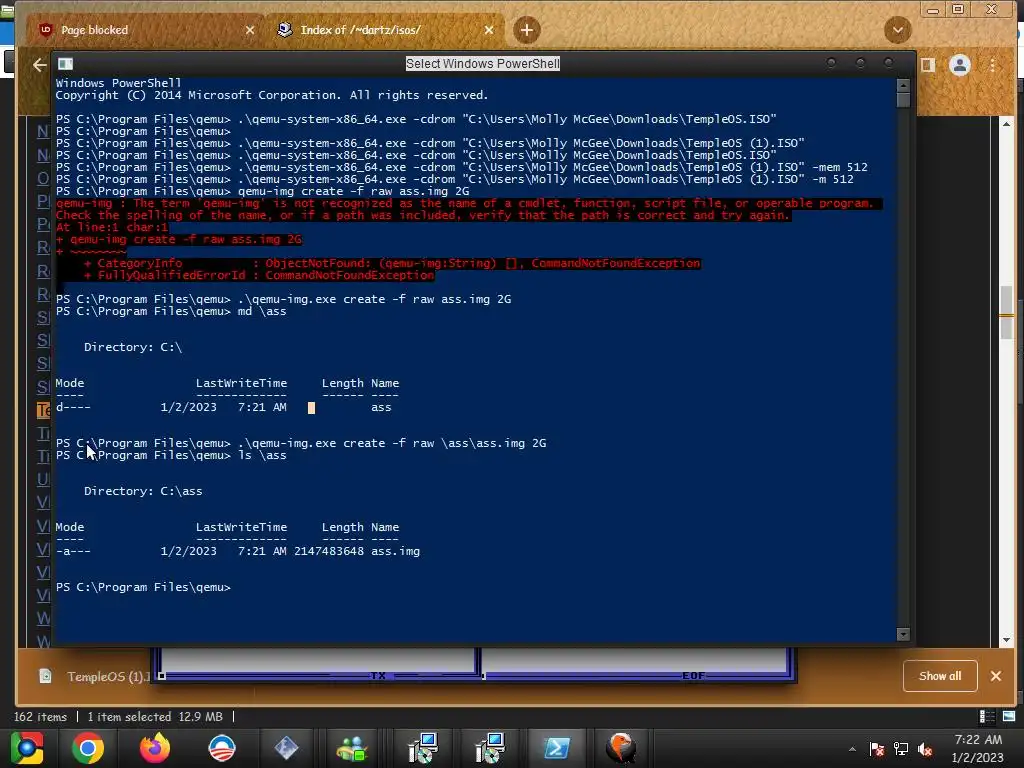Viewport: 1024px width, 768px height.
Task: Click the CommandNotFoundException FullyQualifiedErrorId line
Action: (259, 275)
